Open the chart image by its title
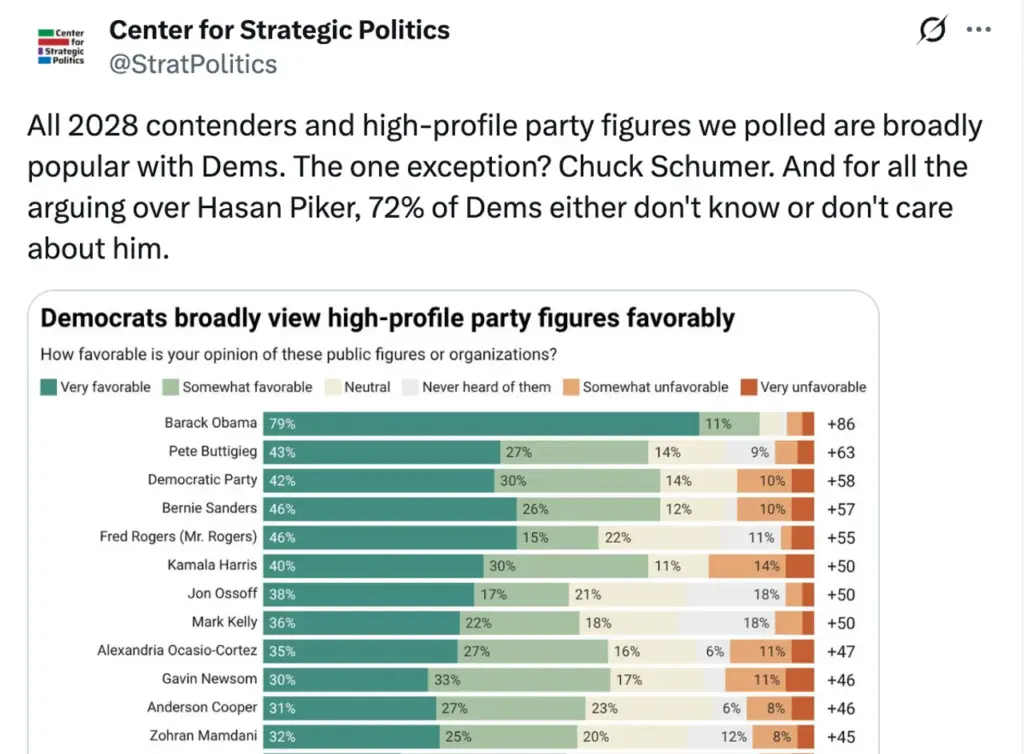Screen dimensions: 1024x754 [387, 318]
